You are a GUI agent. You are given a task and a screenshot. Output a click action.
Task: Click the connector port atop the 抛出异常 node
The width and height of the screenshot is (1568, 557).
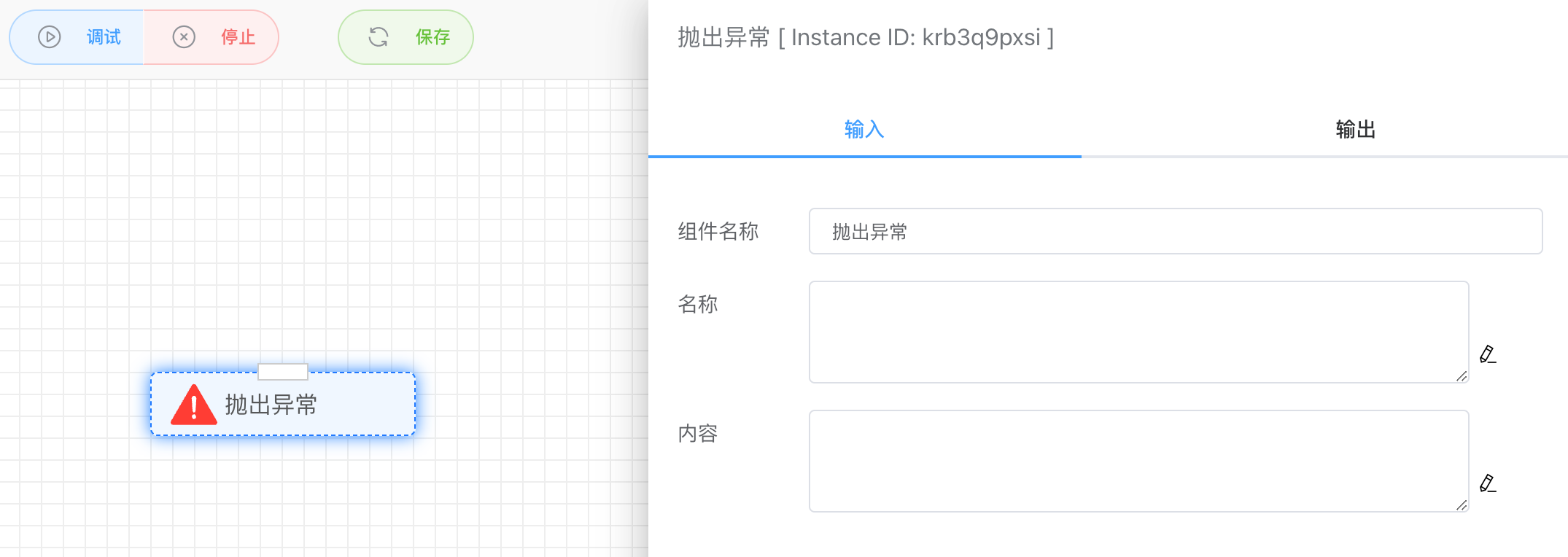[283, 372]
